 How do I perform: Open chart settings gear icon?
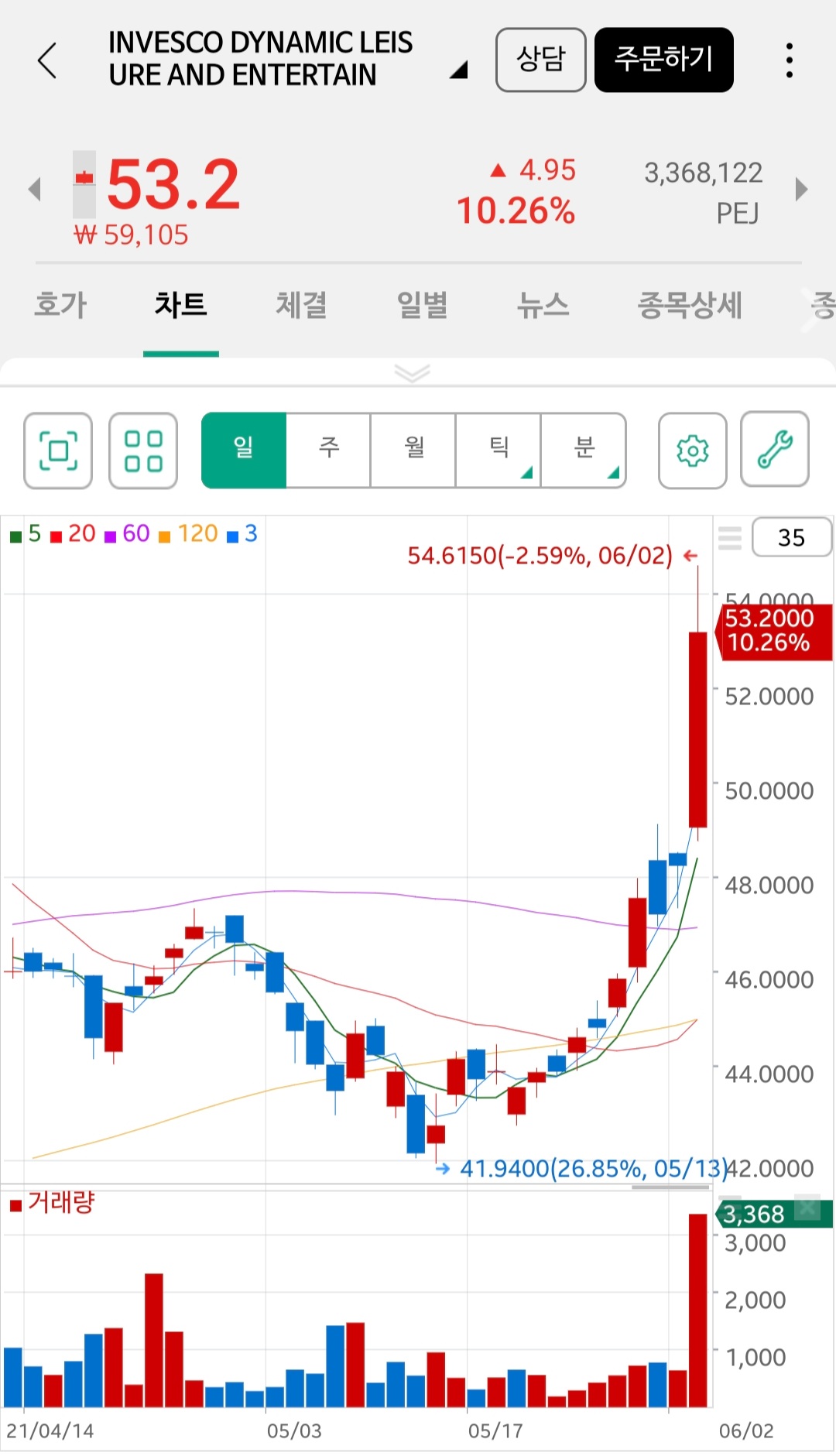(693, 451)
